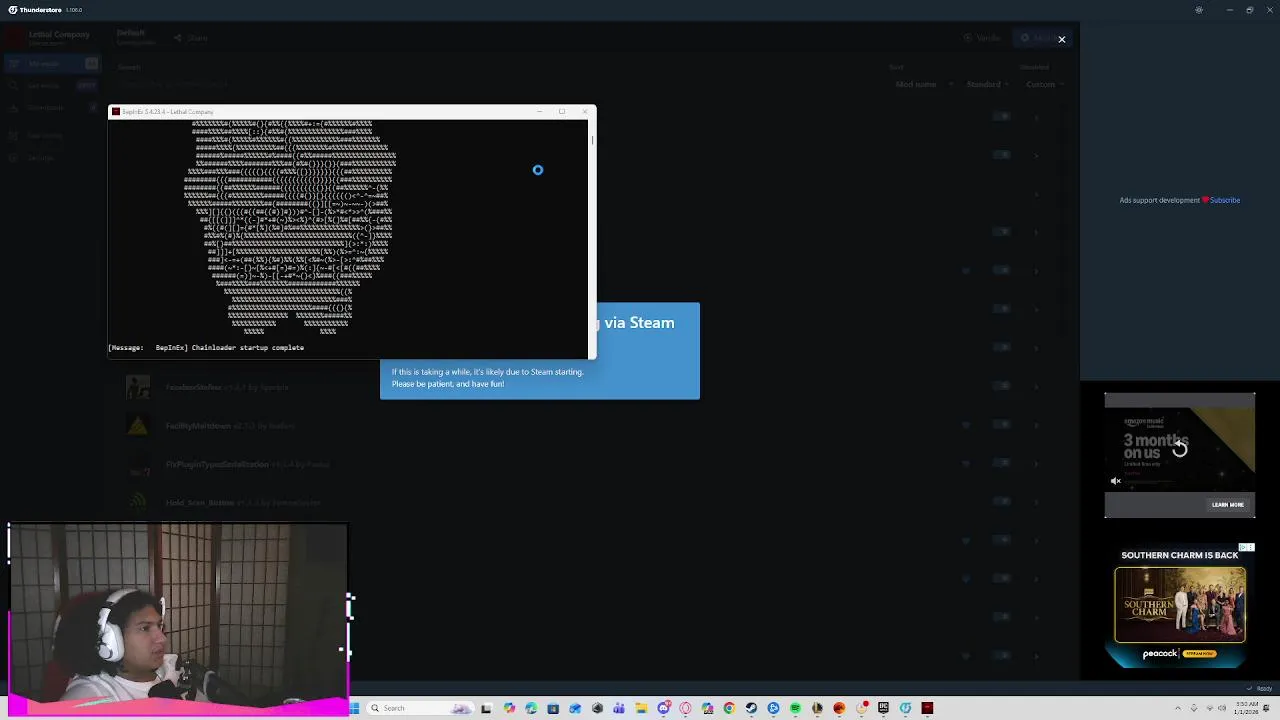1280x720 pixels.
Task: Open Epic Games Launcher taskbar icon
Action: tap(883, 708)
